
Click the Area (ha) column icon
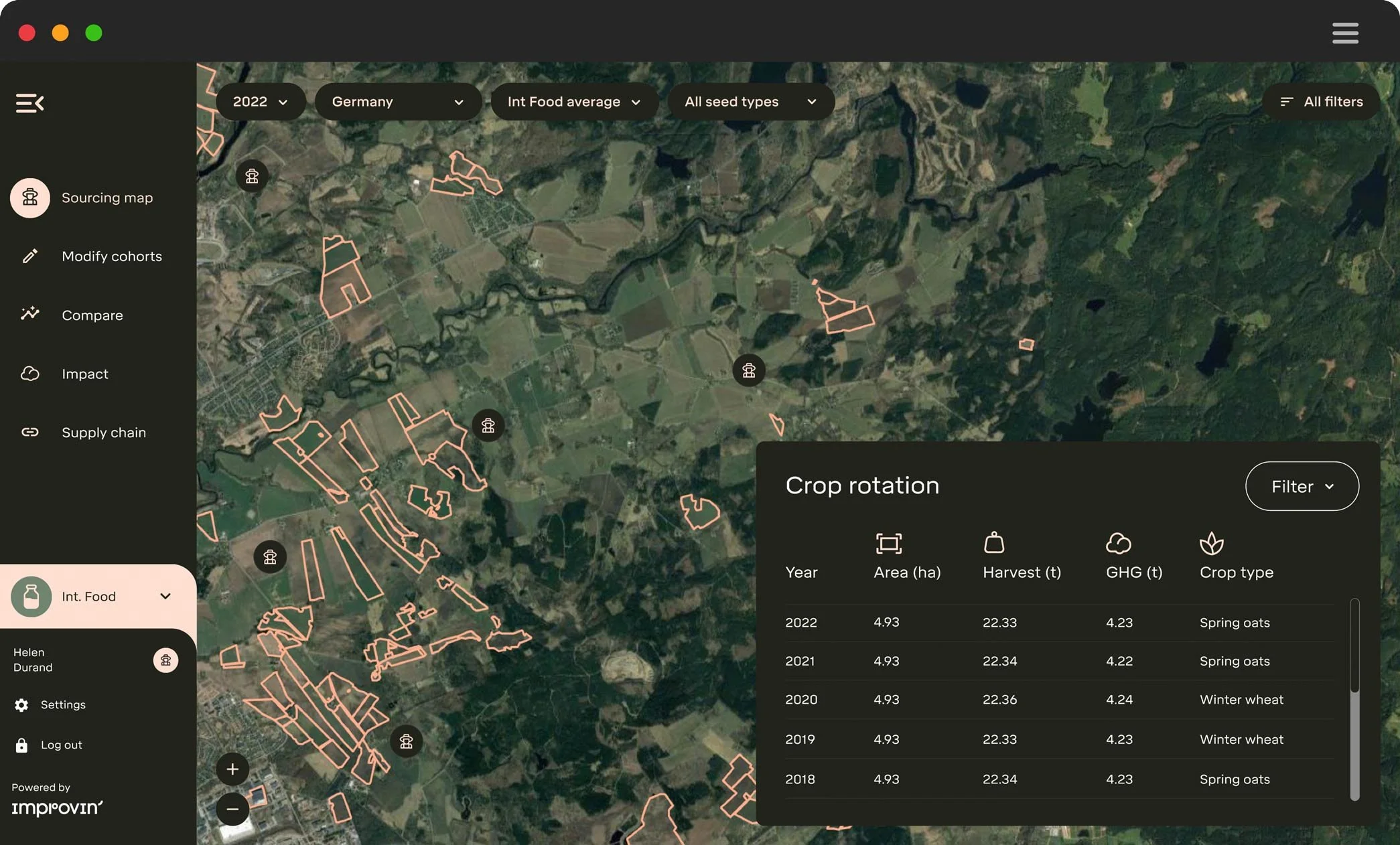tap(888, 543)
